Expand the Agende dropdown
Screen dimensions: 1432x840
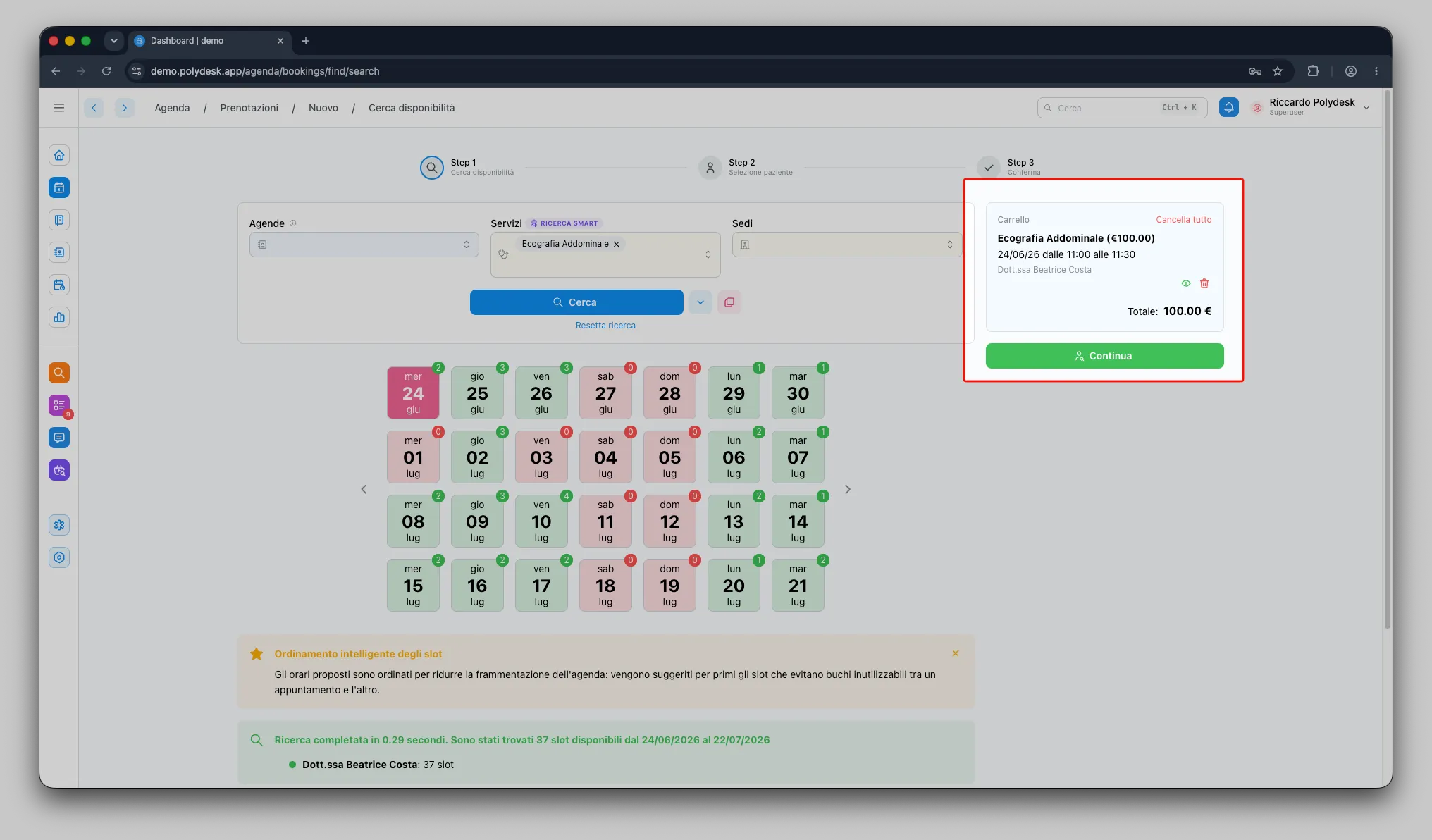(x=364, y=245)
